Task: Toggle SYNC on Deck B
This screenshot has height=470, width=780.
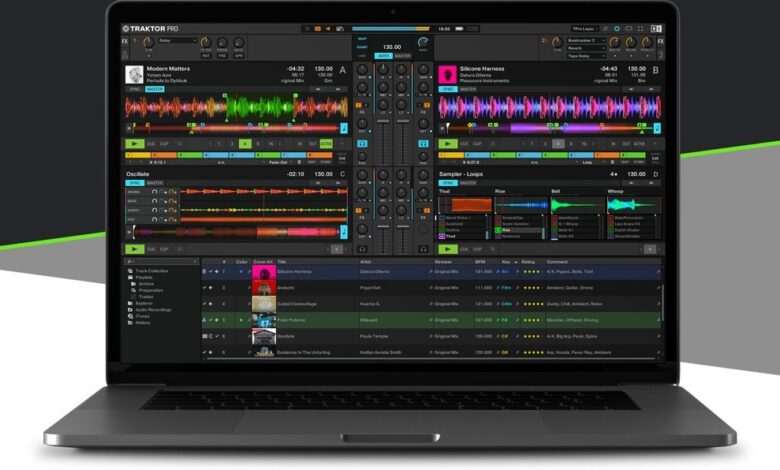Action: click(x=448, y=89)
